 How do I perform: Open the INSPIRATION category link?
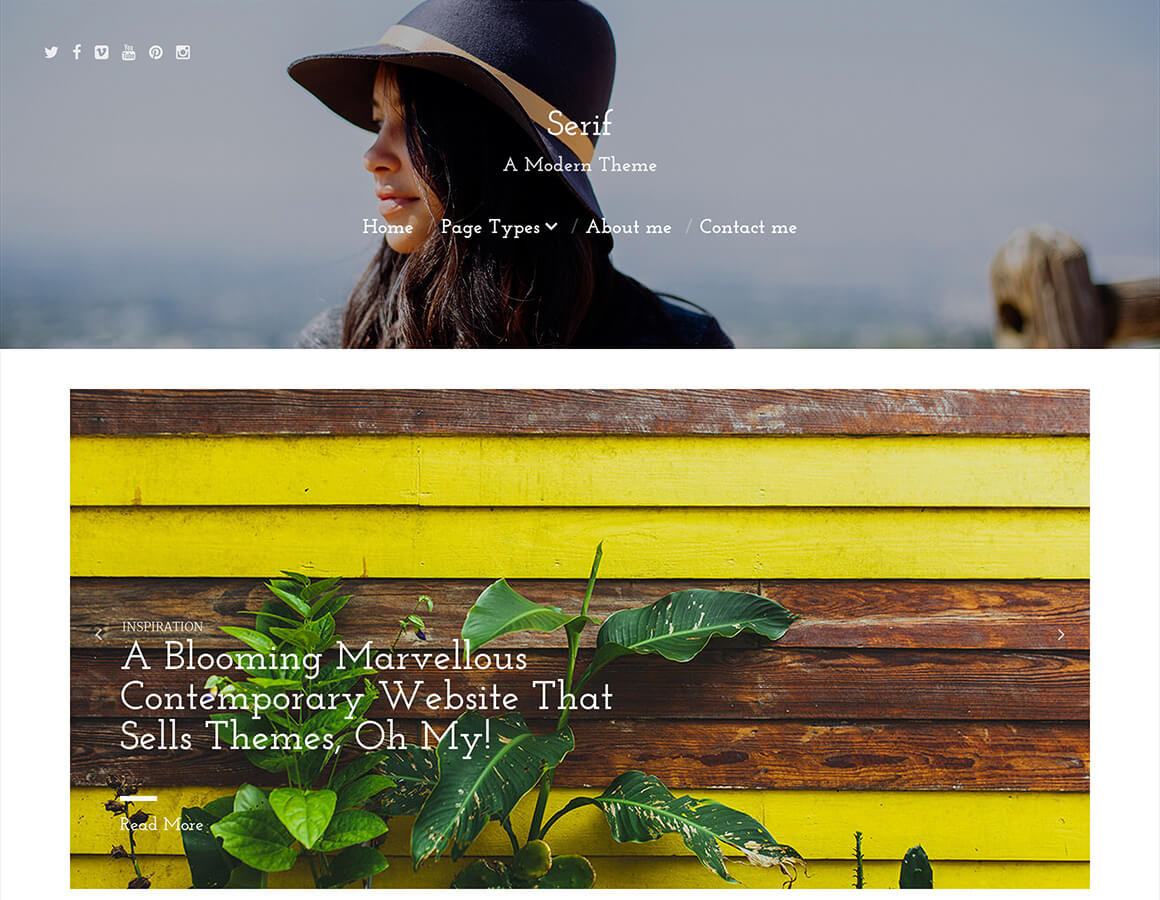click(163, 626)
